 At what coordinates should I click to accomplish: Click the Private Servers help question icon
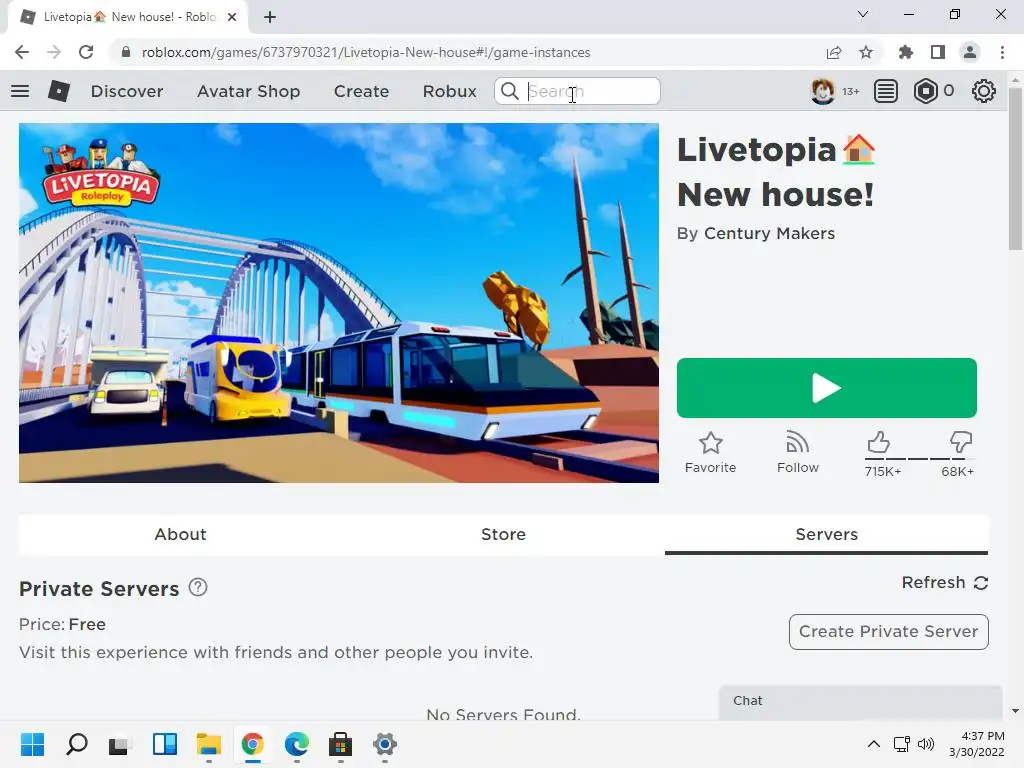[198, 588]
